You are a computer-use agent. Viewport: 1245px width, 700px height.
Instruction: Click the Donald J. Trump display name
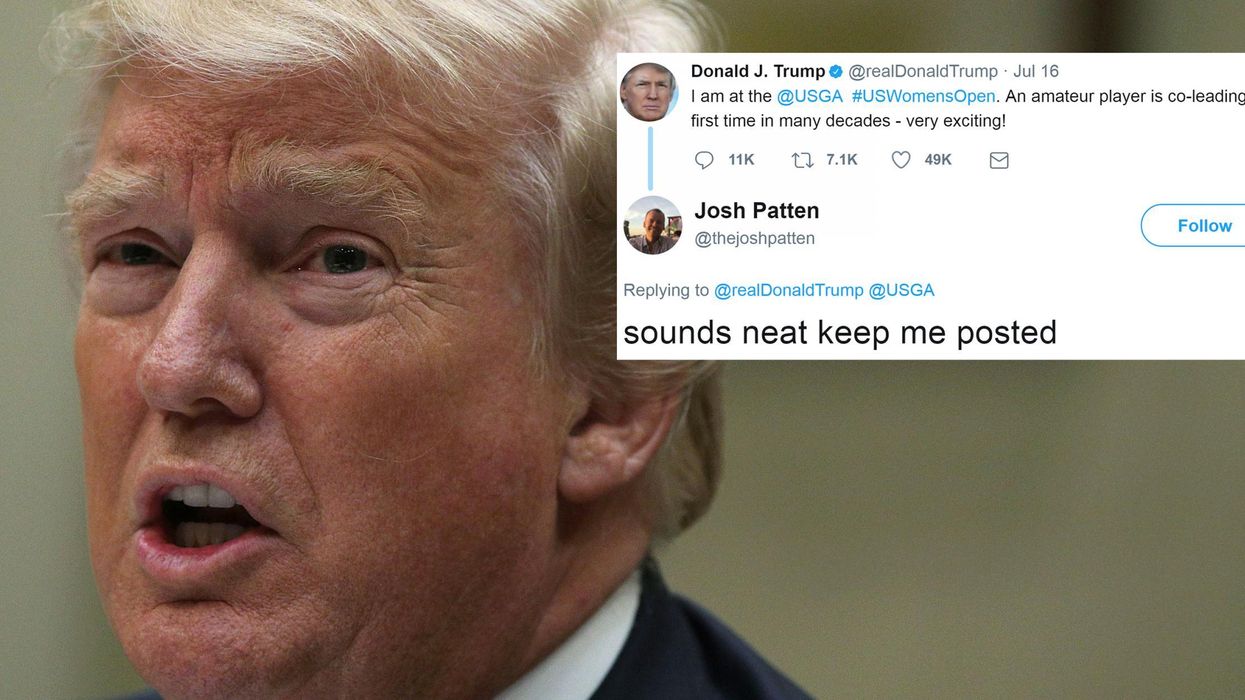click(x=758, y=71)
